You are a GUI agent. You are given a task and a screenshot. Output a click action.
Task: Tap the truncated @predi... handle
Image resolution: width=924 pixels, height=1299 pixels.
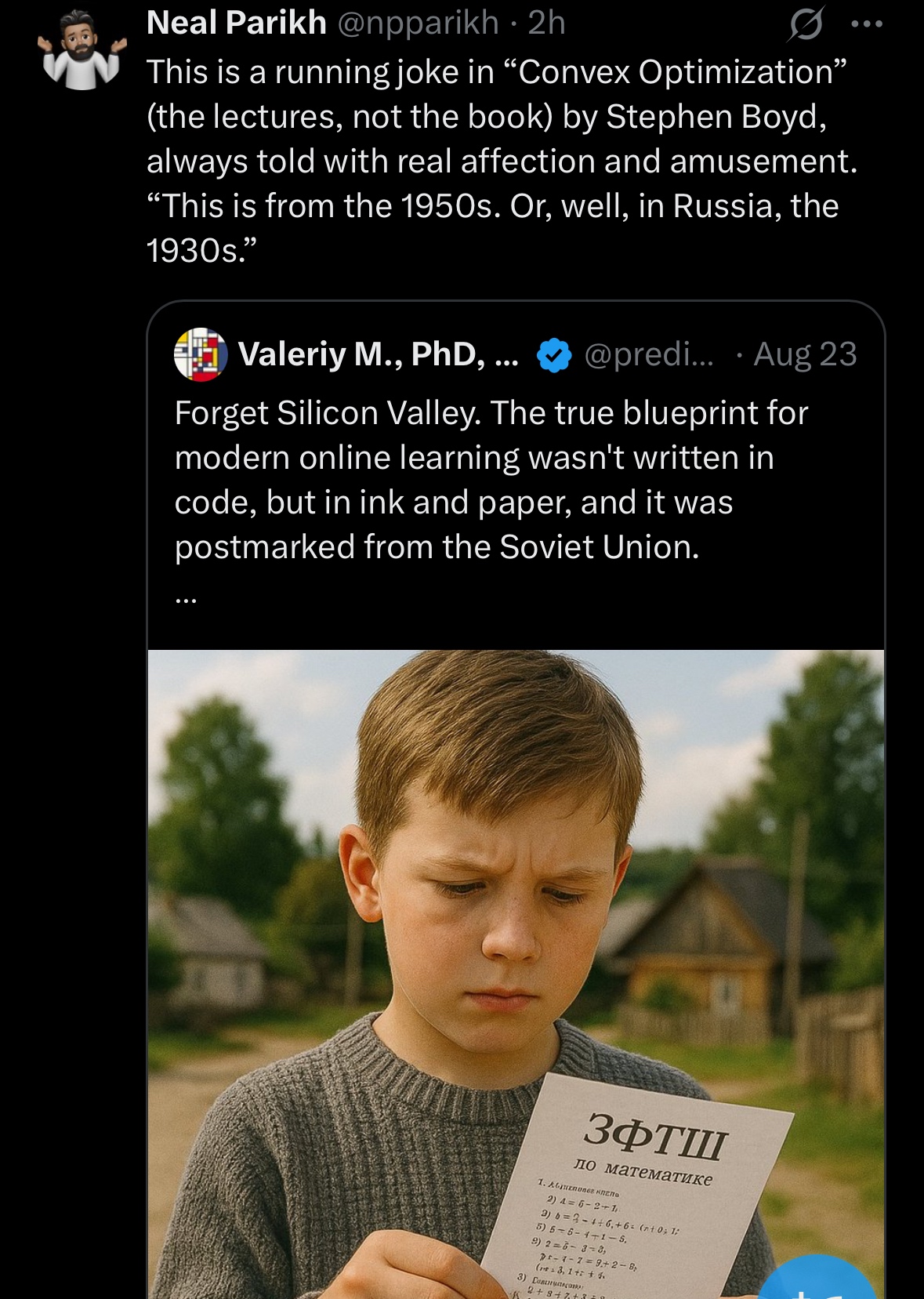point(649,354)
